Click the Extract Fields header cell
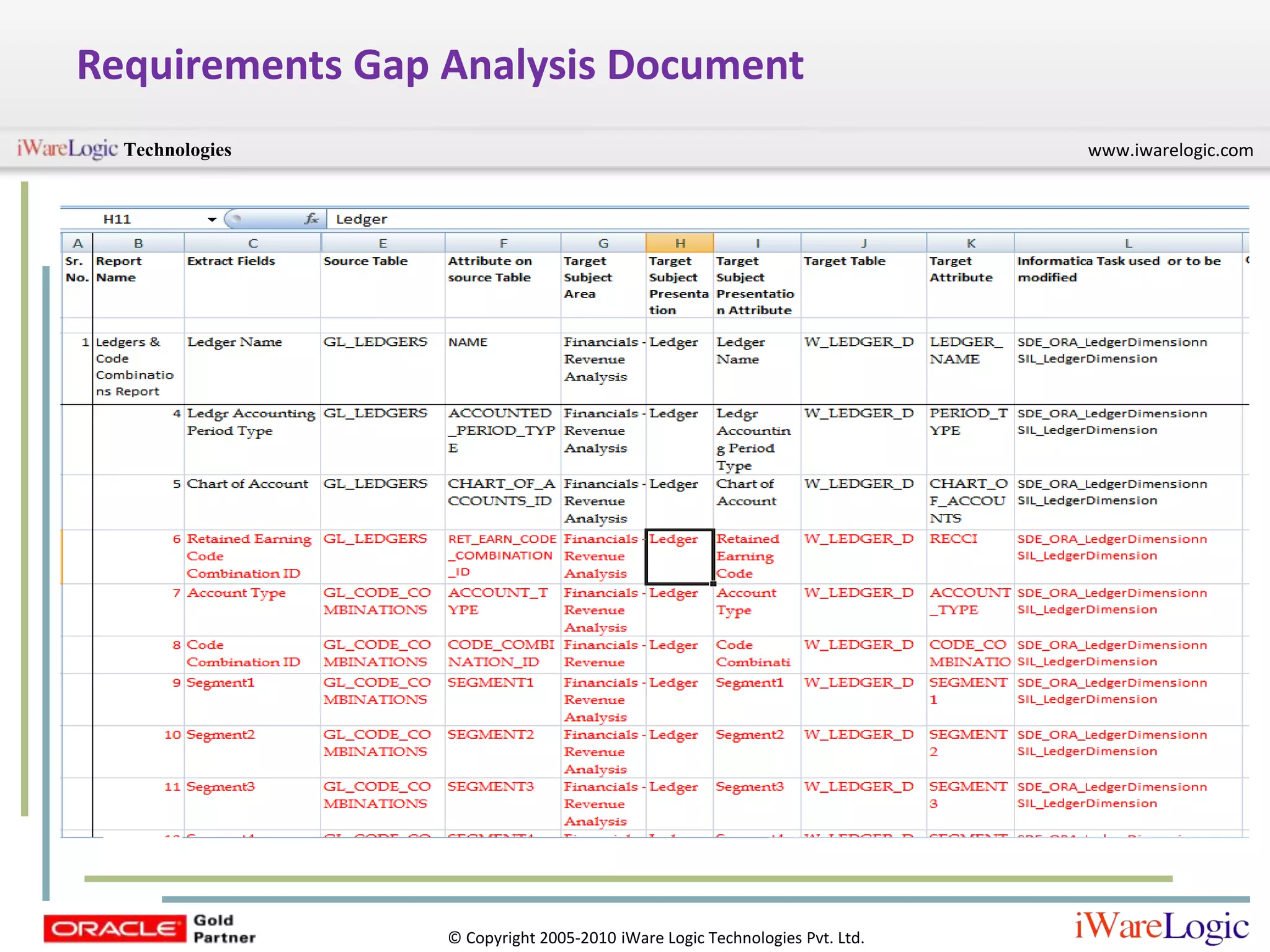Screen dimensions: 1270x952 pos(252,285)
